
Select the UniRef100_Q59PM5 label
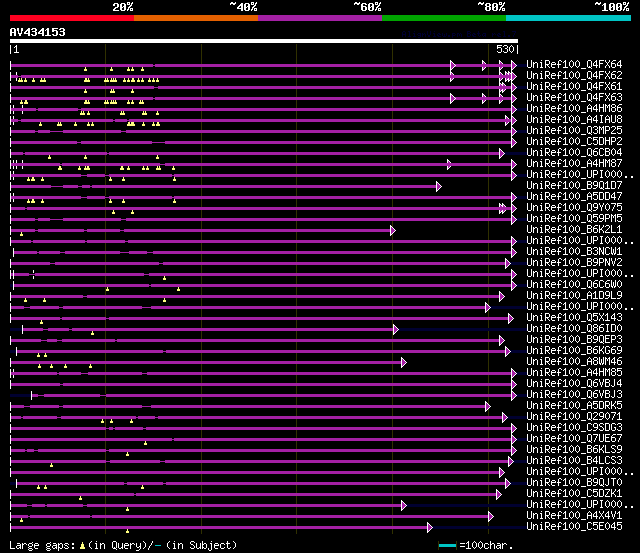click(574, 219)
